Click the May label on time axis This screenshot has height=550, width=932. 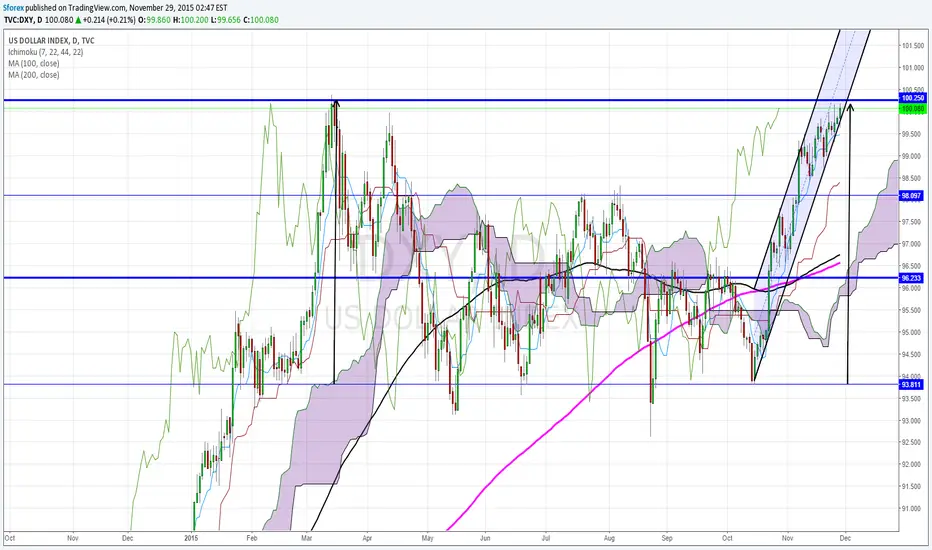point(427,538)
